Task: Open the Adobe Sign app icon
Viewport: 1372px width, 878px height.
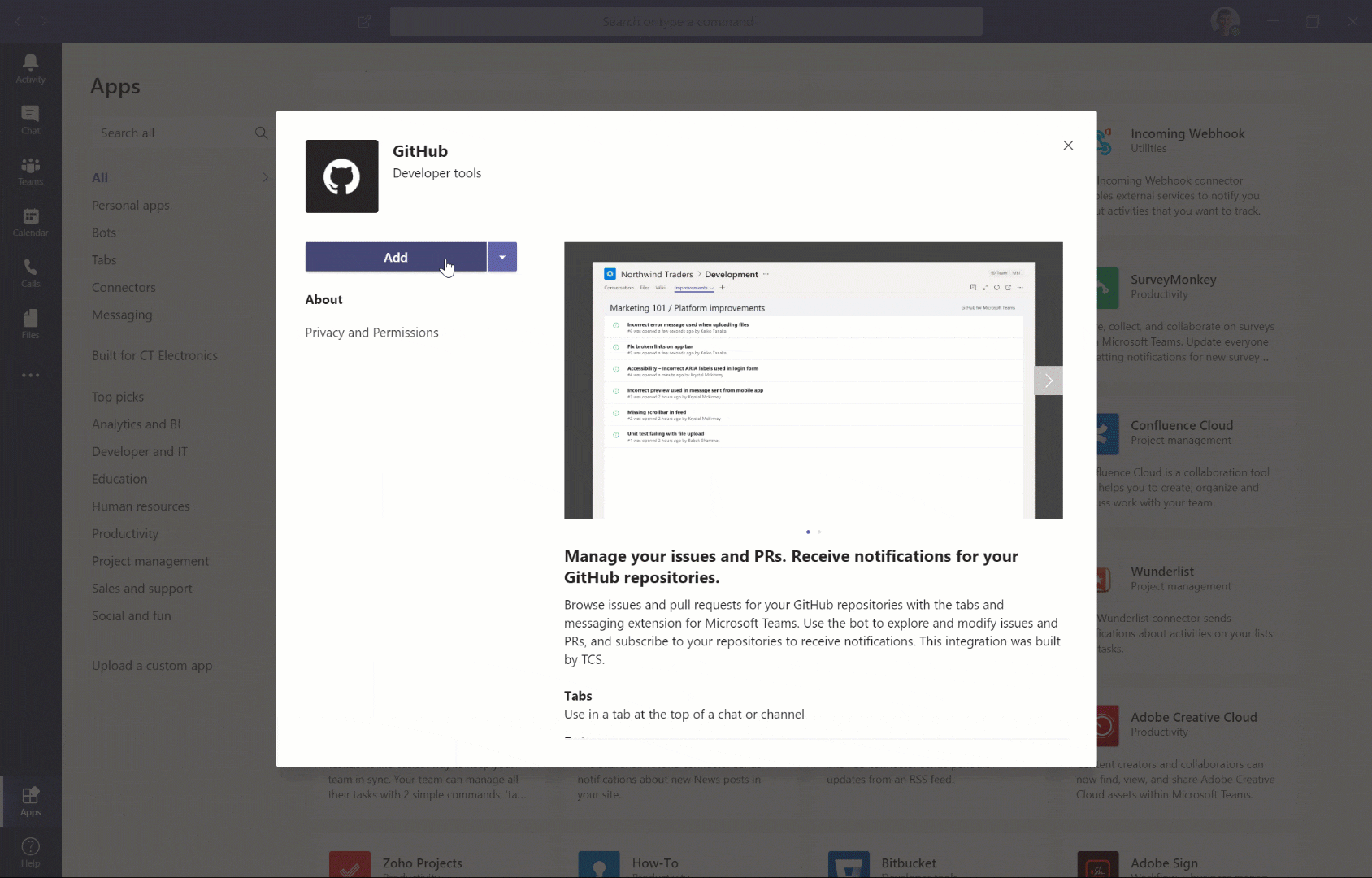Action: 1098,864
